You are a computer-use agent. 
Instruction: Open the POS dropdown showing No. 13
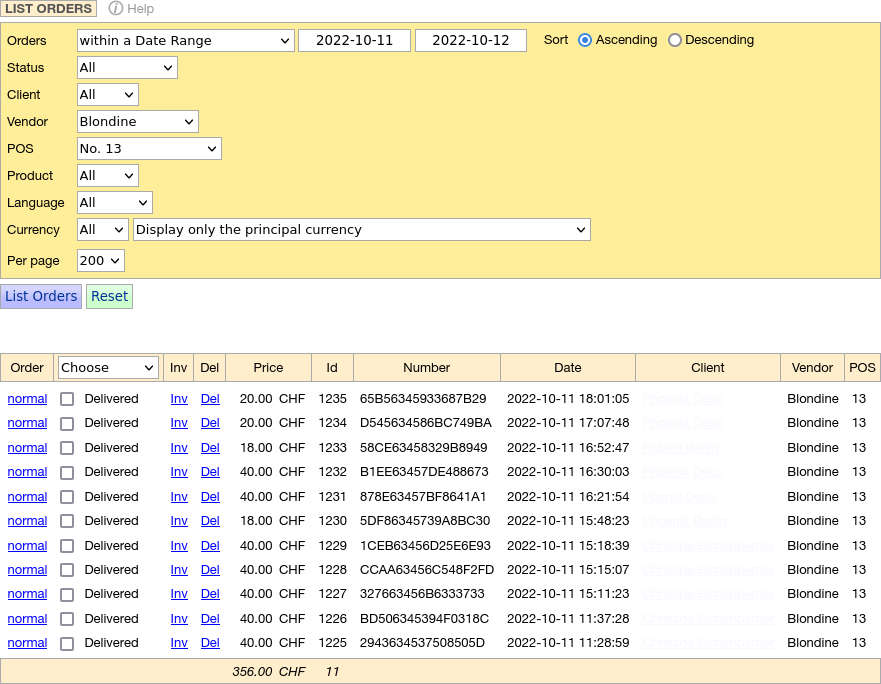[x=148, y=148]
